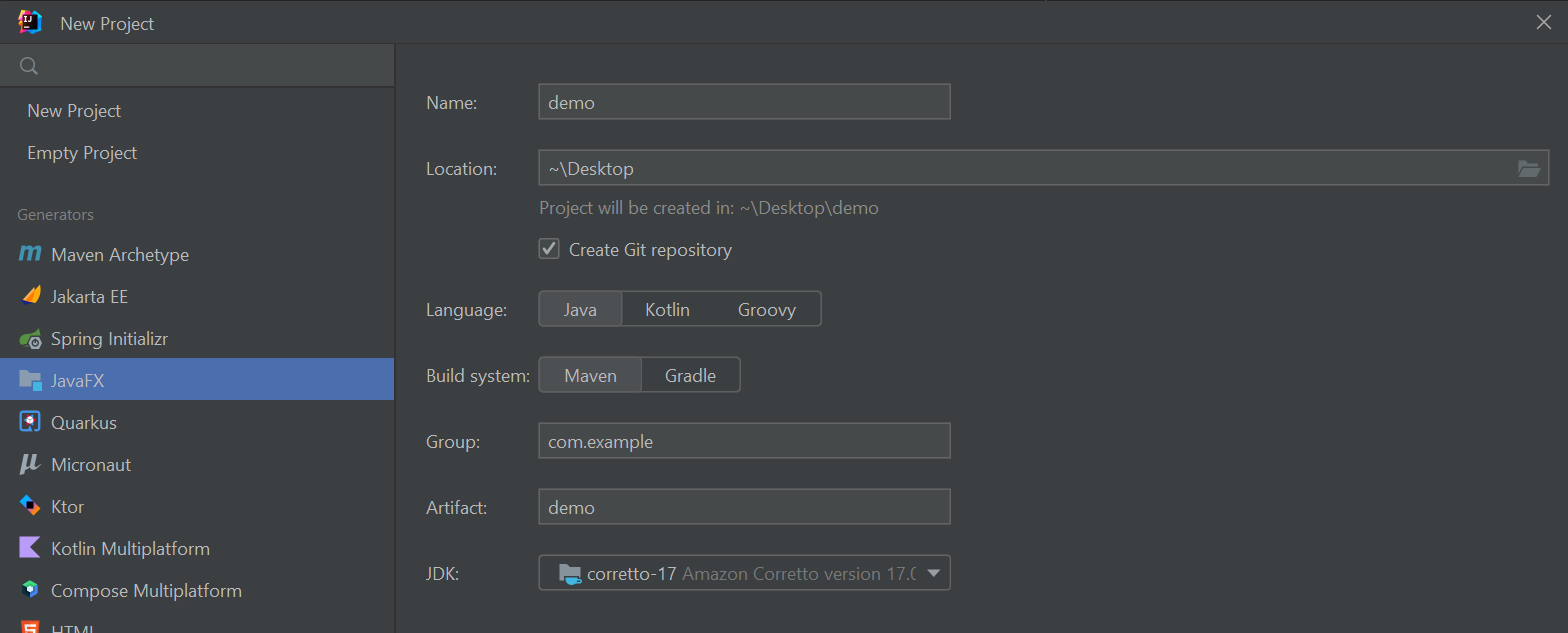Choose Gradle build system
The width and height of the screenshot is (1568, 633).
(691, 375)
